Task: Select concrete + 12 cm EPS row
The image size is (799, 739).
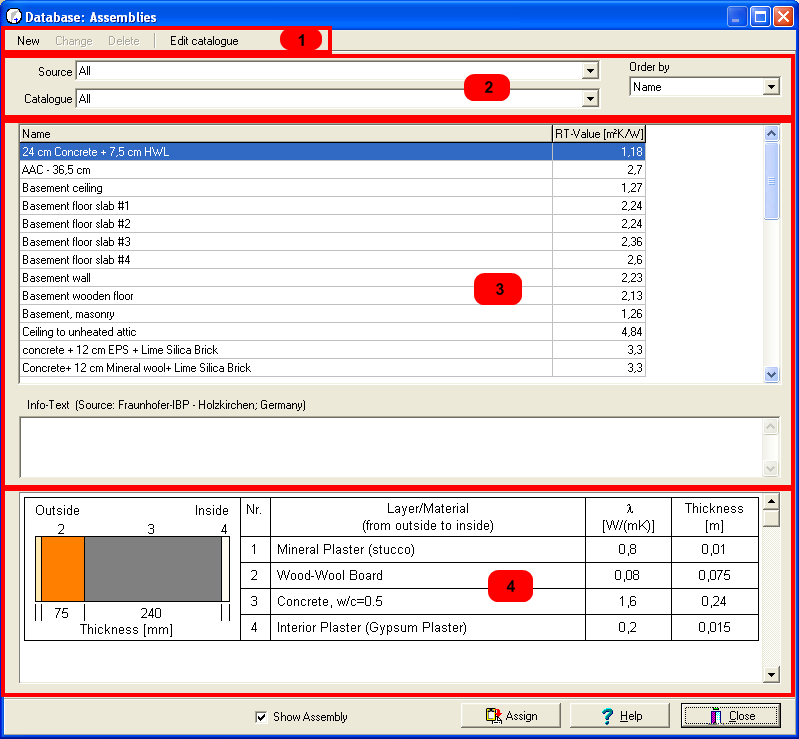Action: pyautogui.click(x=332, y=350)
